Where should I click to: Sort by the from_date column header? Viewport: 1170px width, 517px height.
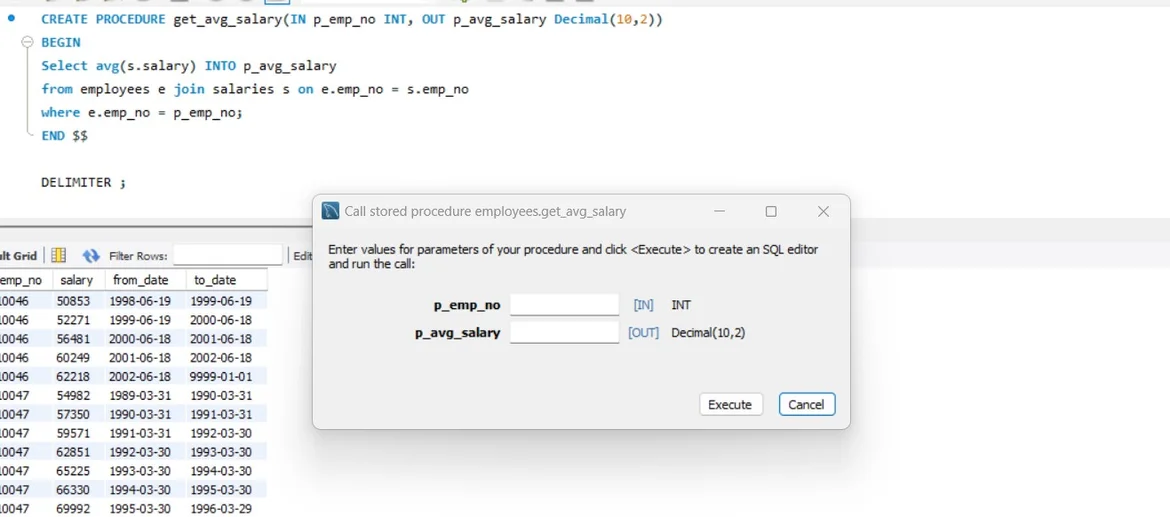coord(141,281)
